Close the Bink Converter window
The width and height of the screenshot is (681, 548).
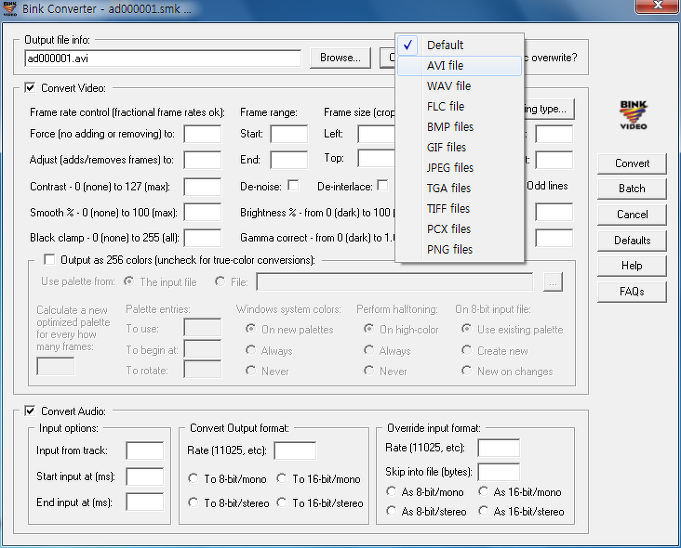pyautogui.click(x=658, y=6)
